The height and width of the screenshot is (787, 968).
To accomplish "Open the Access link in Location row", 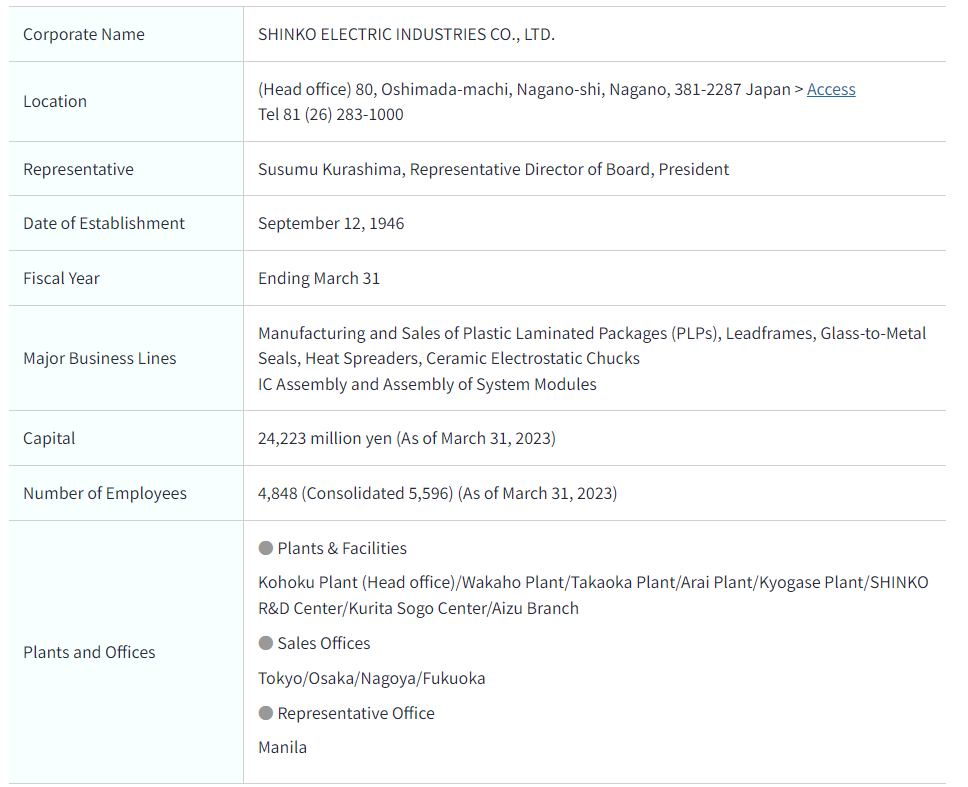I will (830, 90).
